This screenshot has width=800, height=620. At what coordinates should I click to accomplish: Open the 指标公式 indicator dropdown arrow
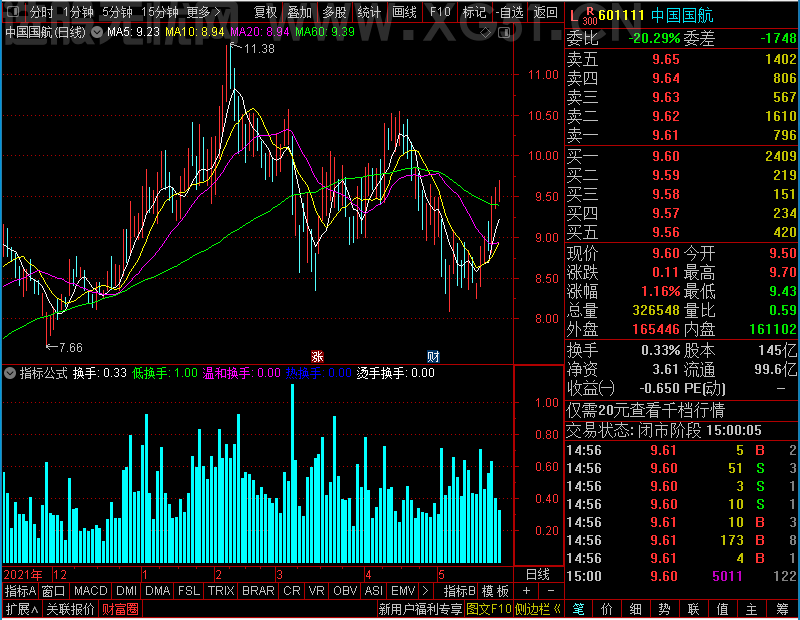(10, 373)
